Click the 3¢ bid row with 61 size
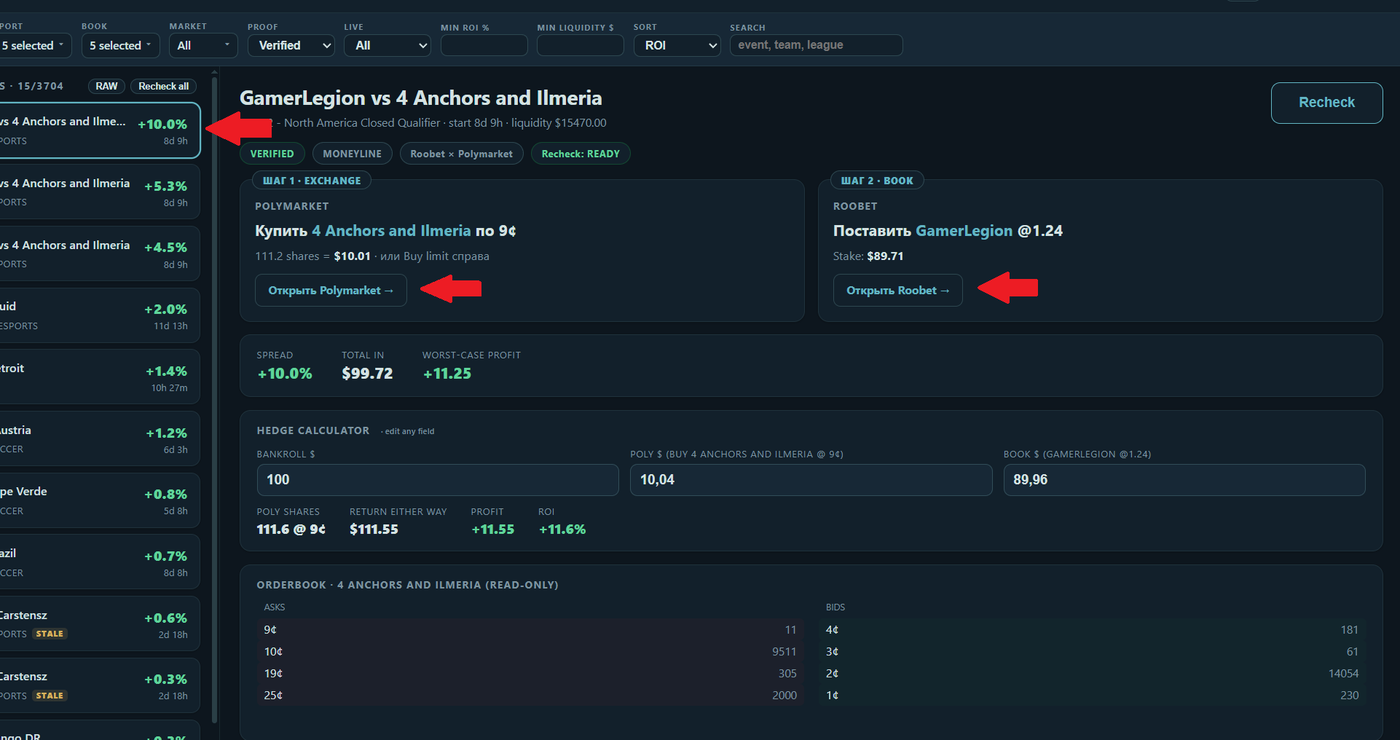This screenshot has width=1400, height=740. click(x=1092, y=652)
